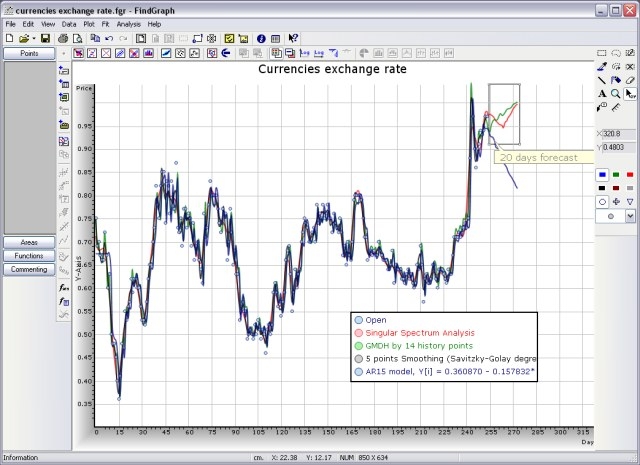Click the About info icon
Screen dimensions: 640x465
[261, 38]
